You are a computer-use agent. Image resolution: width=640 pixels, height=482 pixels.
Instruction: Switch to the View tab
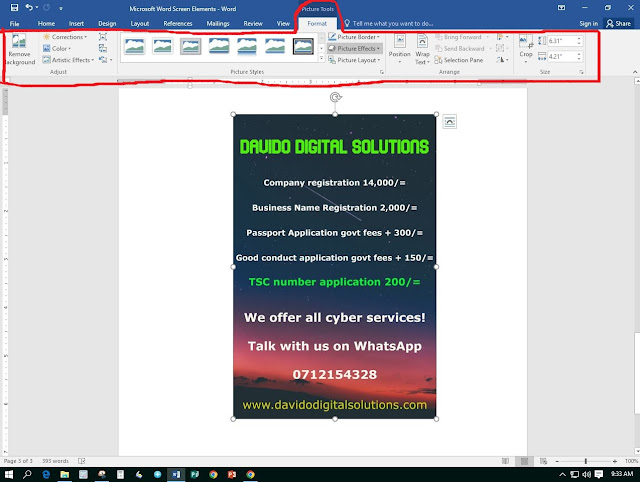[x=283, y=24]
